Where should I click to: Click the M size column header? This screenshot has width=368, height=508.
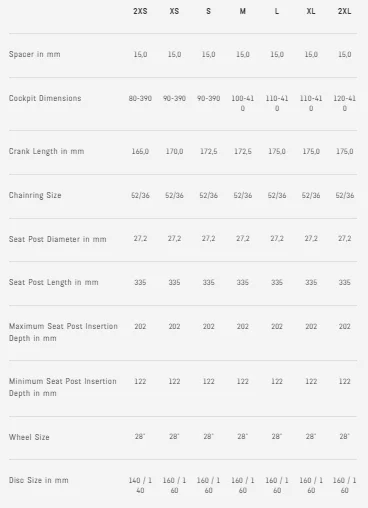click(x=243, y=11)
